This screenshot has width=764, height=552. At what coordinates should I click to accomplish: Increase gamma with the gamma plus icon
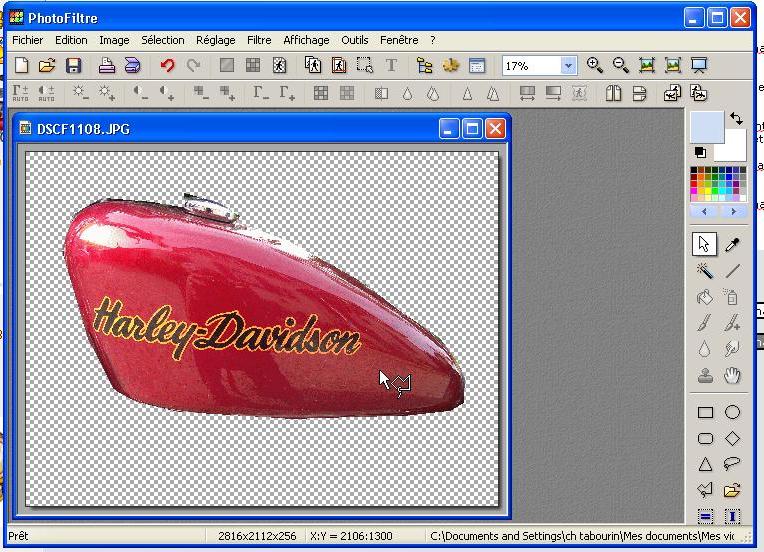[287, 93]
